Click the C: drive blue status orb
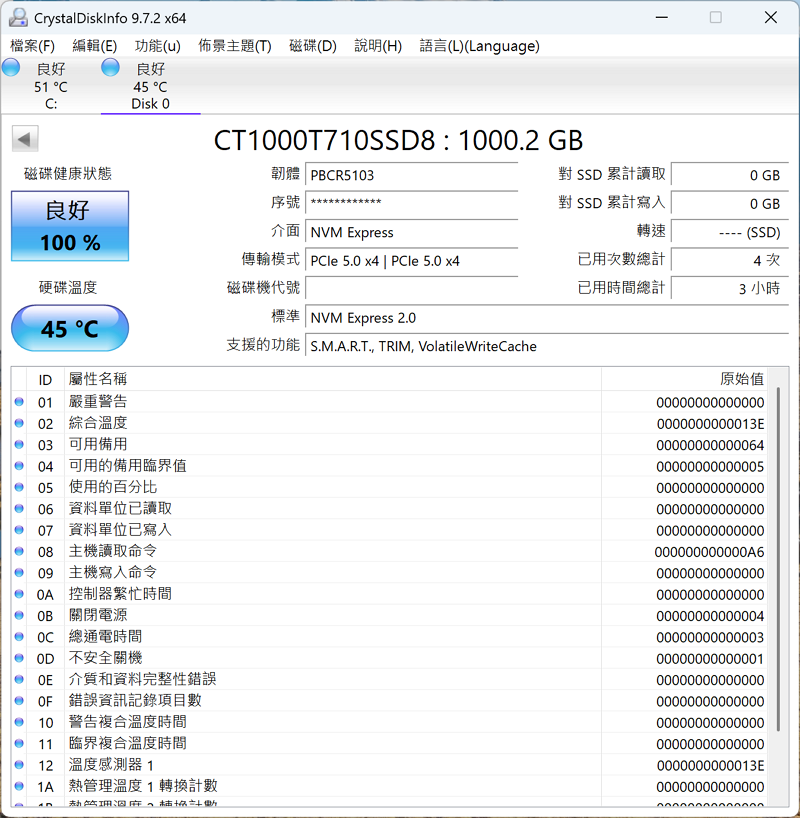The width and height of the screenshot is (800, 818). [x=11, y=68]
